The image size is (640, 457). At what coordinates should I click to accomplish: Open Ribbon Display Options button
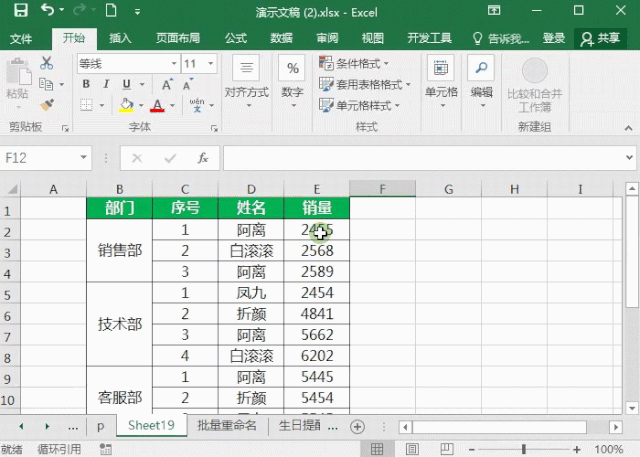[494, 10]
